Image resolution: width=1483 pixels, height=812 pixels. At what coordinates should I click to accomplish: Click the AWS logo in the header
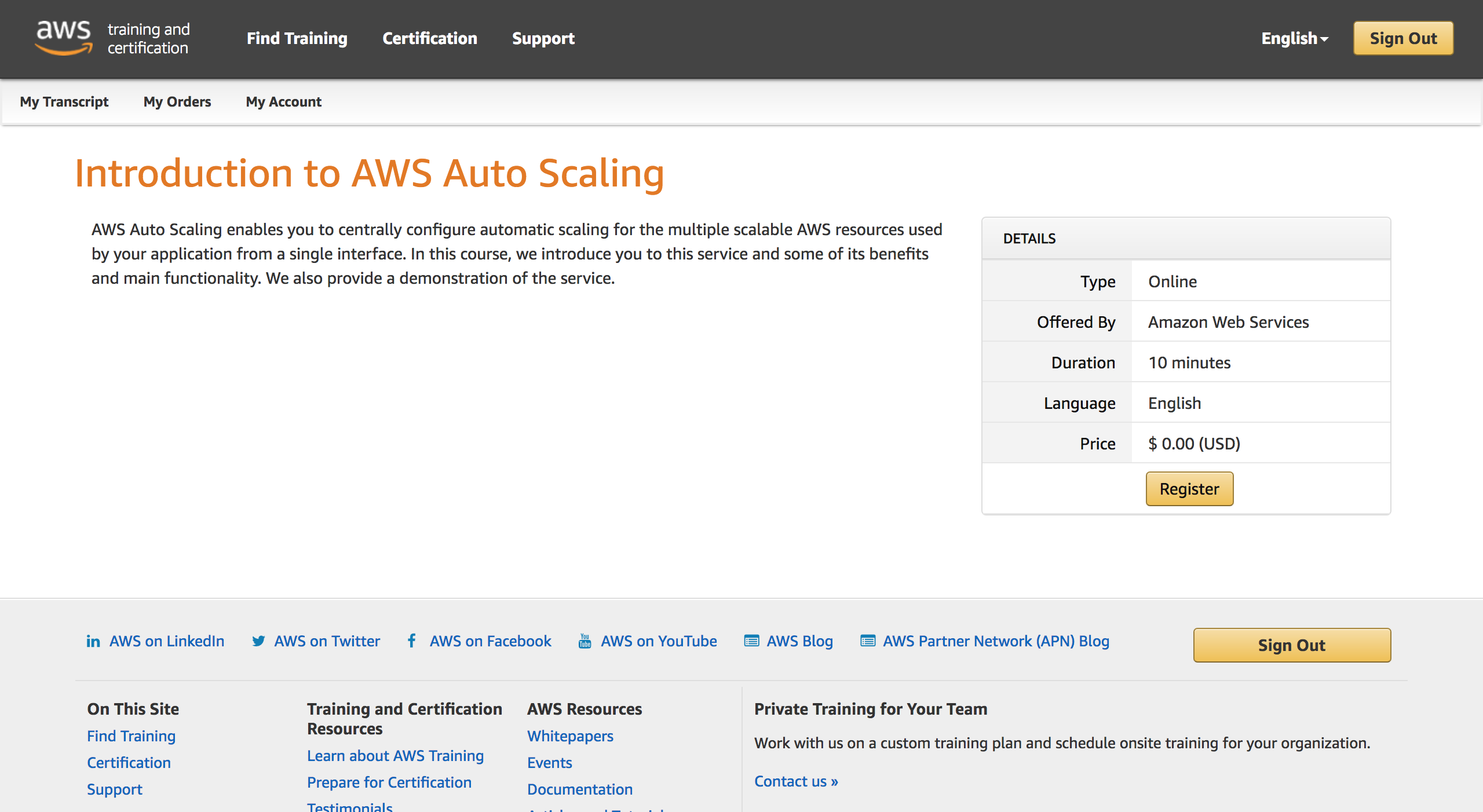point(64,38)
